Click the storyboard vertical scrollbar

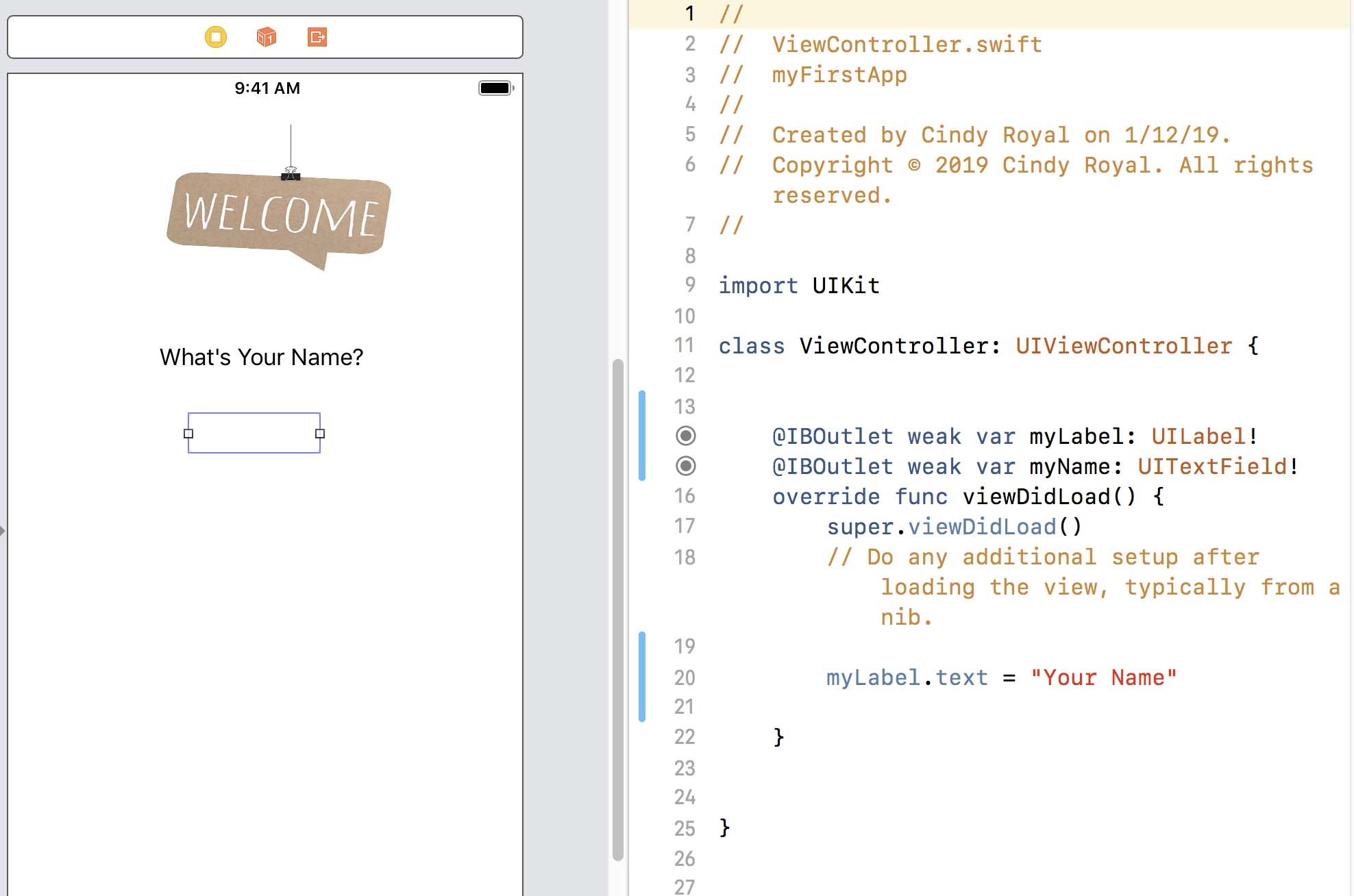click(x=617, y=608)
